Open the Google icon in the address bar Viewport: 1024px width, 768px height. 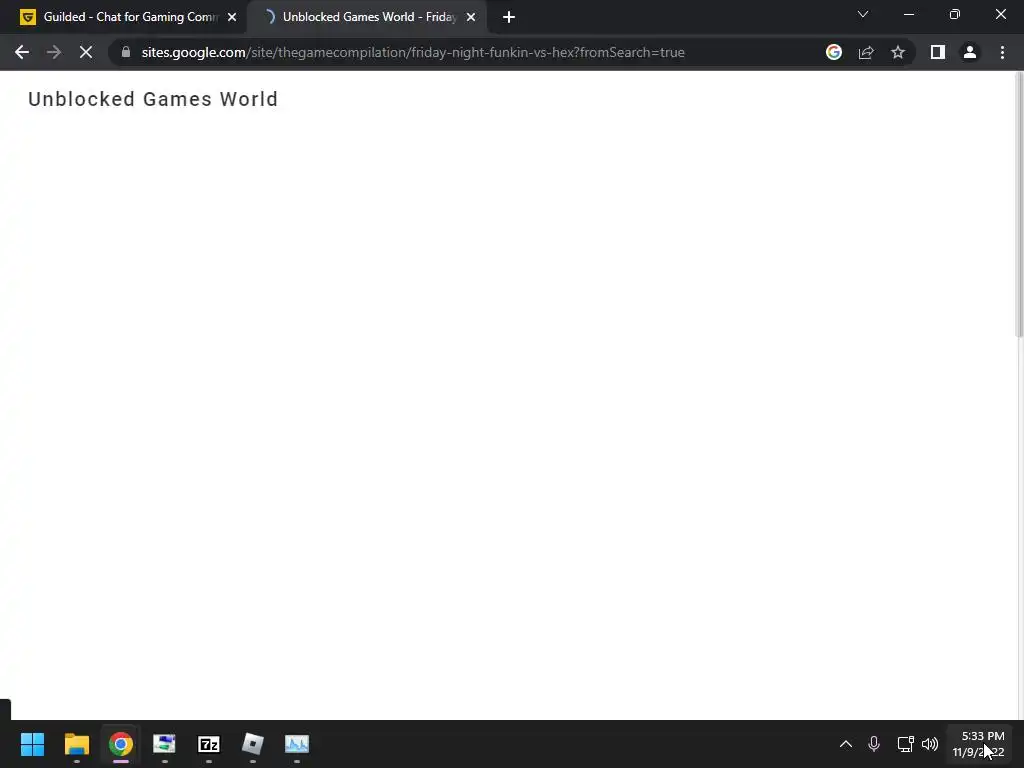coord(834,52)
